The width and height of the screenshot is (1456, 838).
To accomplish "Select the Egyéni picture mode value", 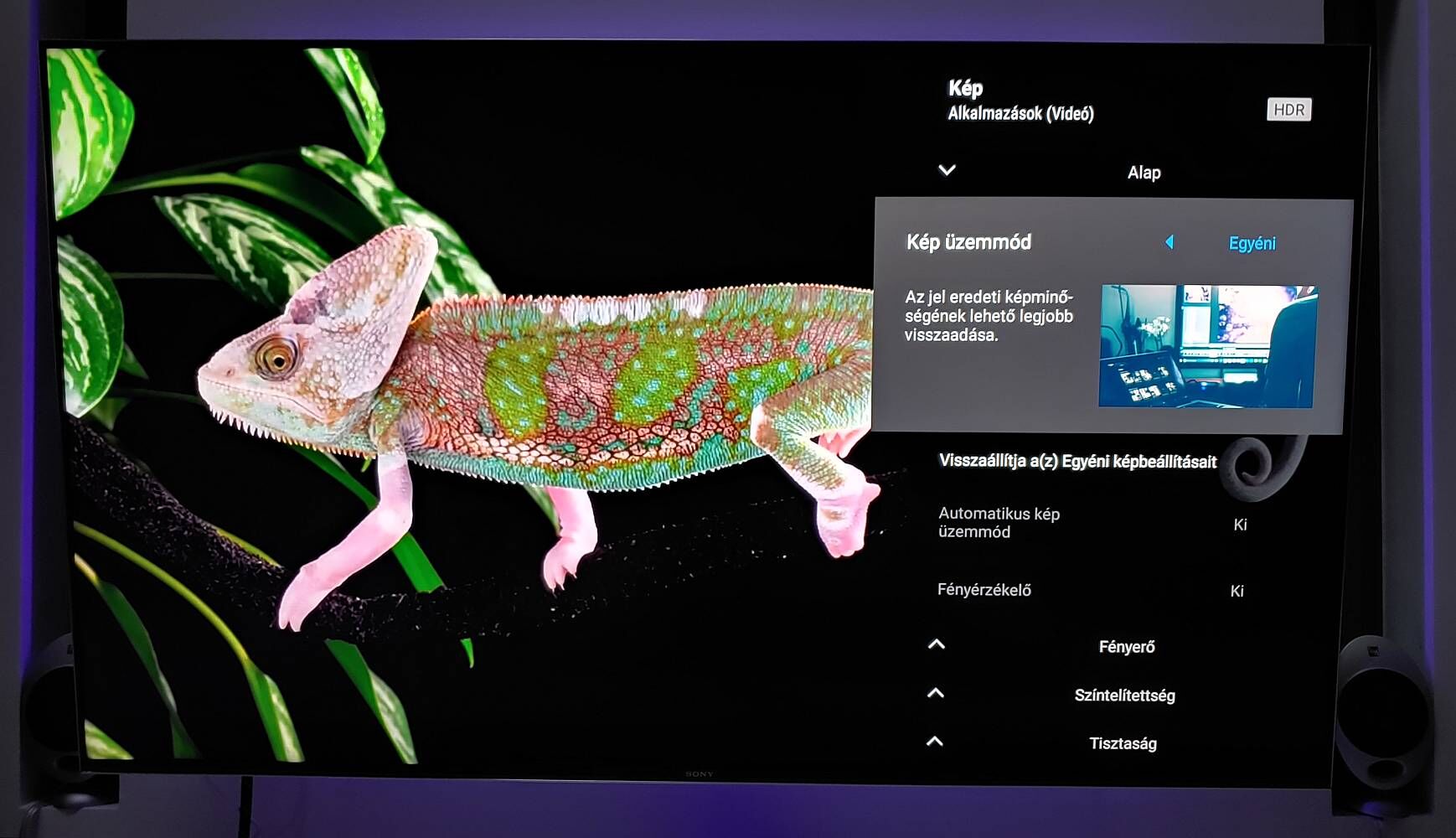I will tap(1252, 243).
